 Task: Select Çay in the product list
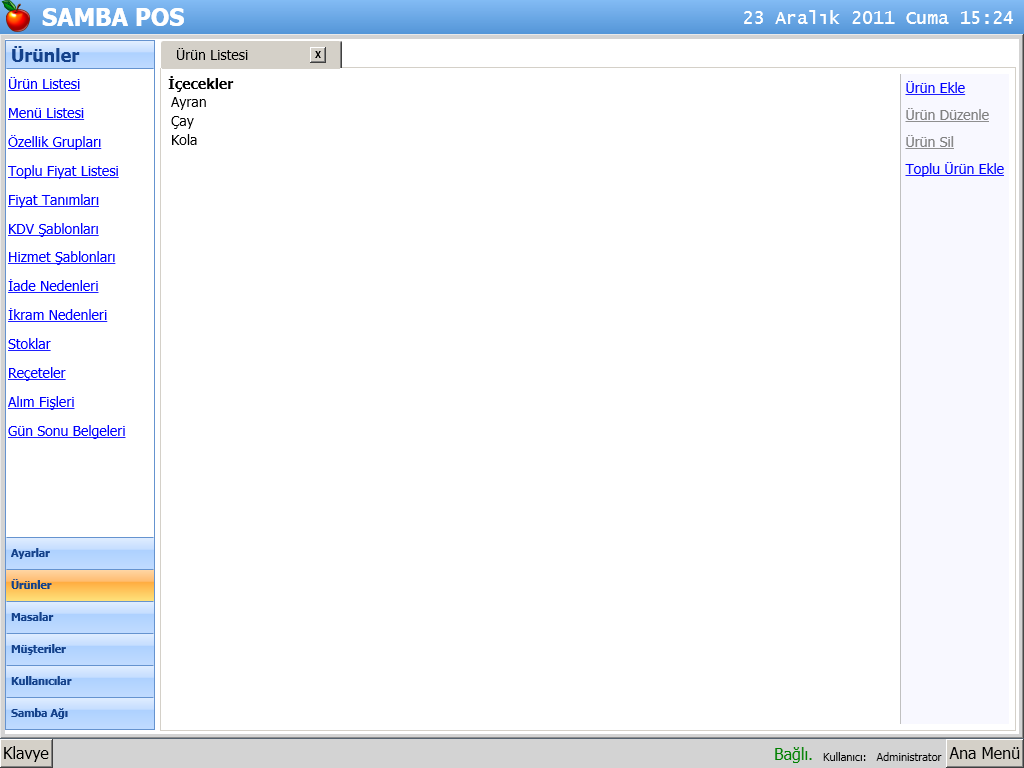click(182, 121)
